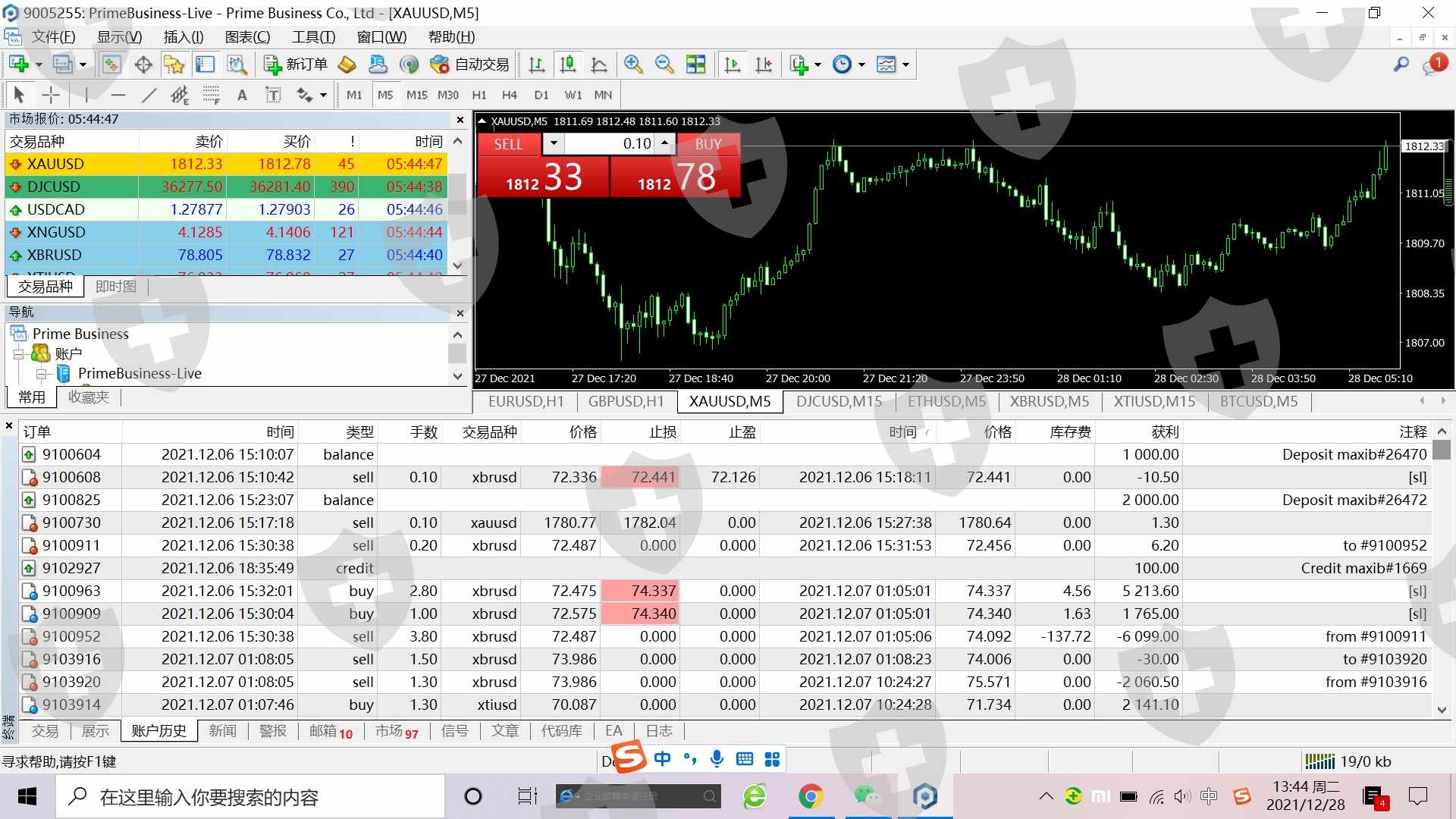1456x819 pixels.
Task: Select the crosshair cursor tool
Action: click(x=51, y=95)
